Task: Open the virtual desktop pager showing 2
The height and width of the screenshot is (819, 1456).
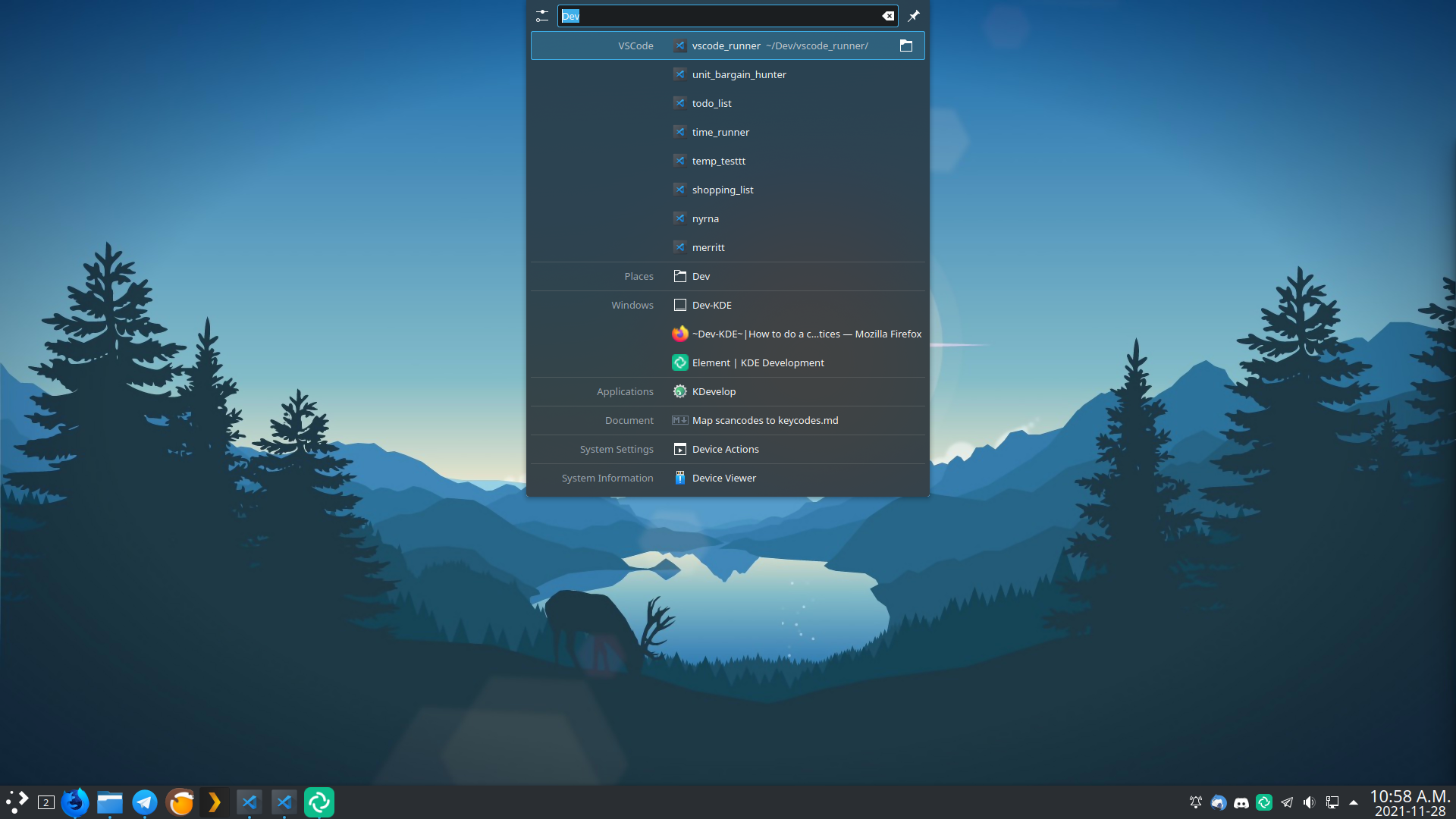Action: [x=45, y=802]
